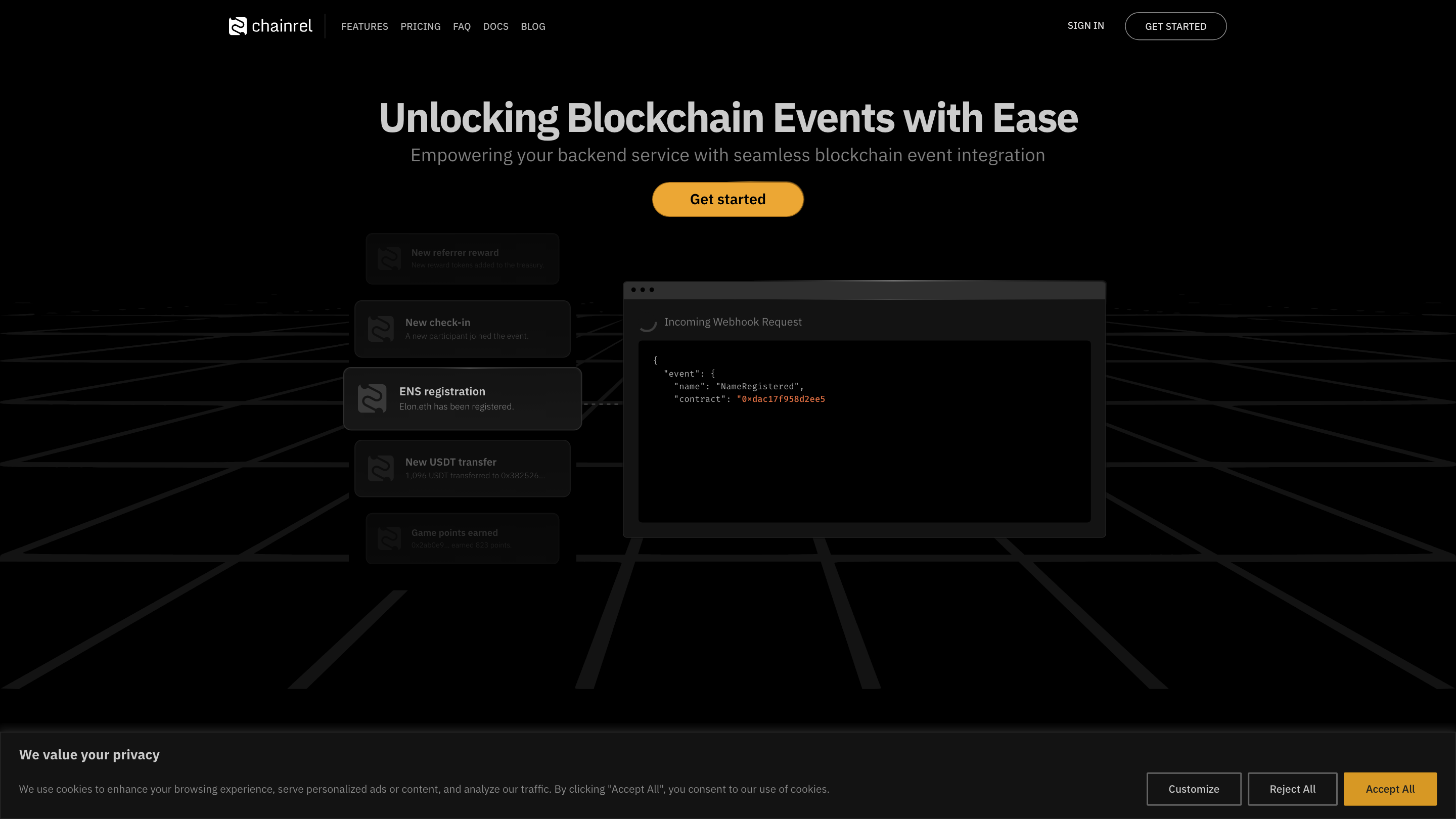Reject all cookies
The height and width of the screenshot is (819, 1456).
[1292, 789]
